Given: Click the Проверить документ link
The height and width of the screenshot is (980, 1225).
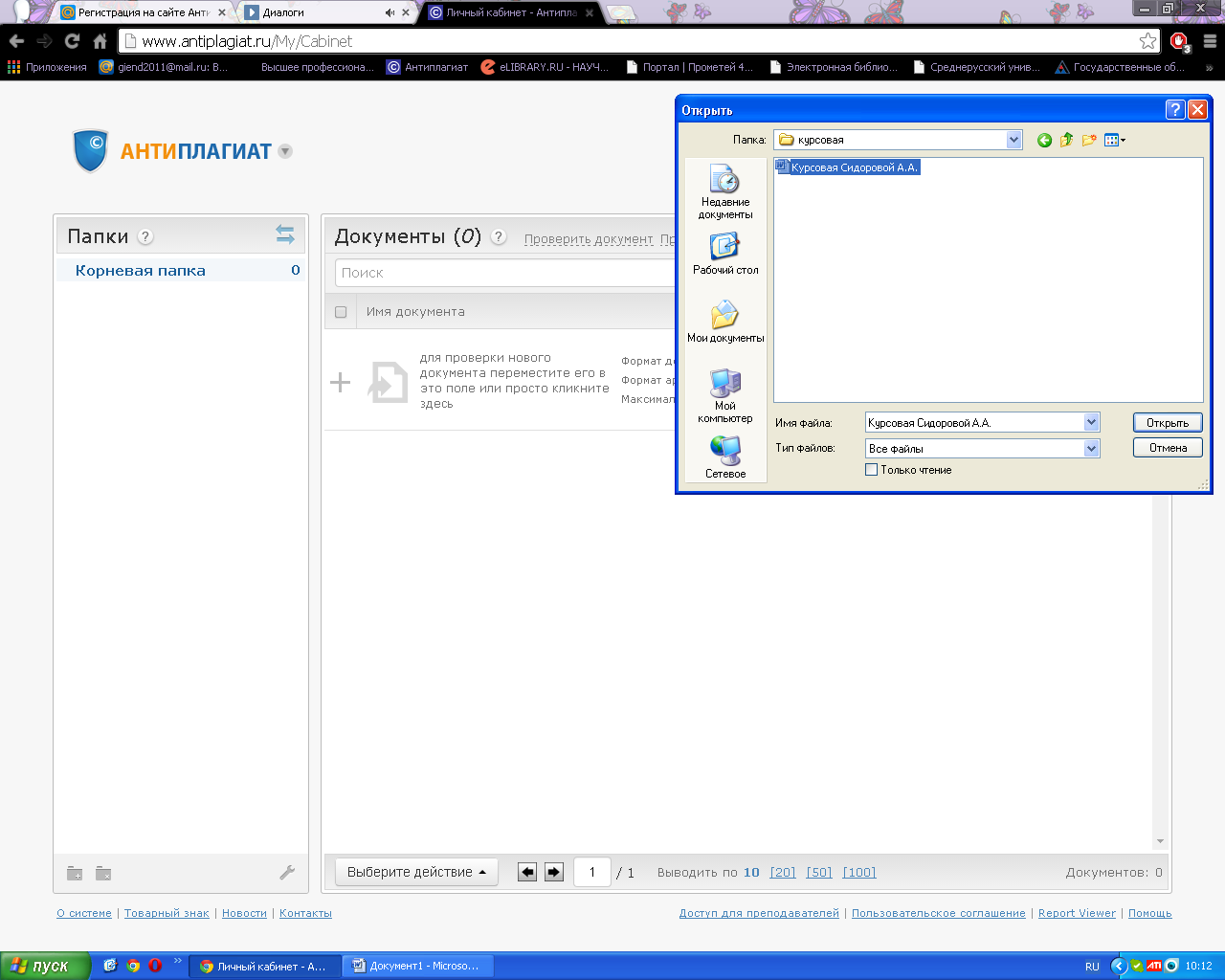Looking at the screenshot, I should (x=589, y=239).
